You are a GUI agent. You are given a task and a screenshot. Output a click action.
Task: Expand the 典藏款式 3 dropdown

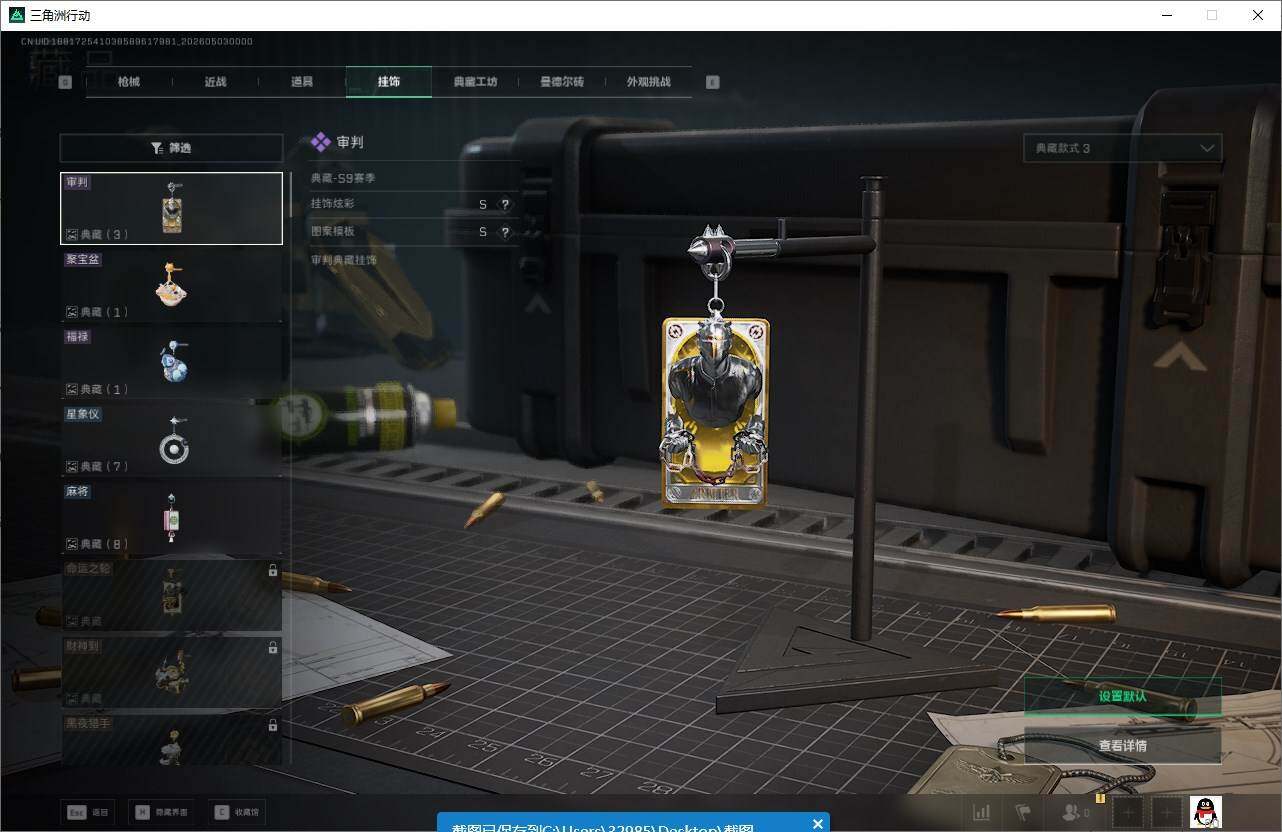(x=1122, y=148)
